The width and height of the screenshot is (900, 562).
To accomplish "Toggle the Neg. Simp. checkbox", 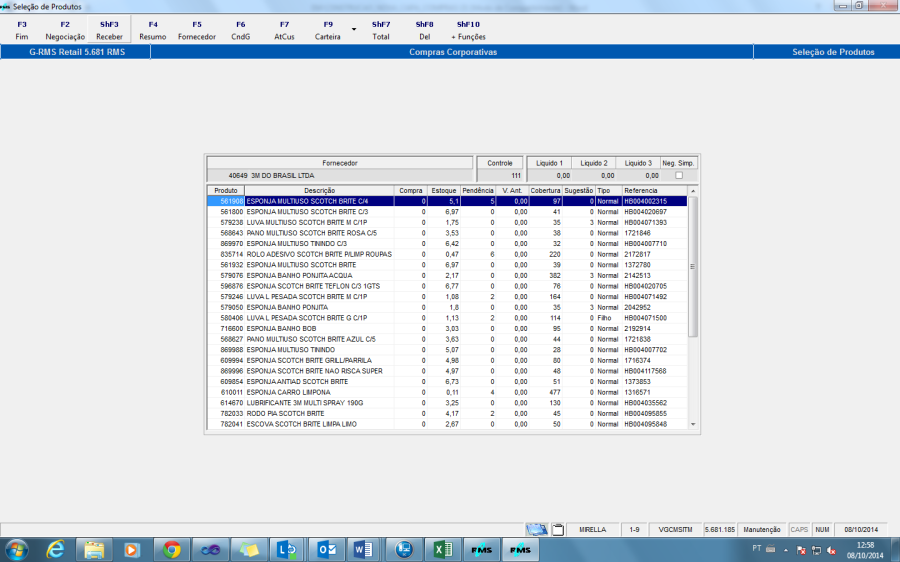I will (x=679, y=175).
